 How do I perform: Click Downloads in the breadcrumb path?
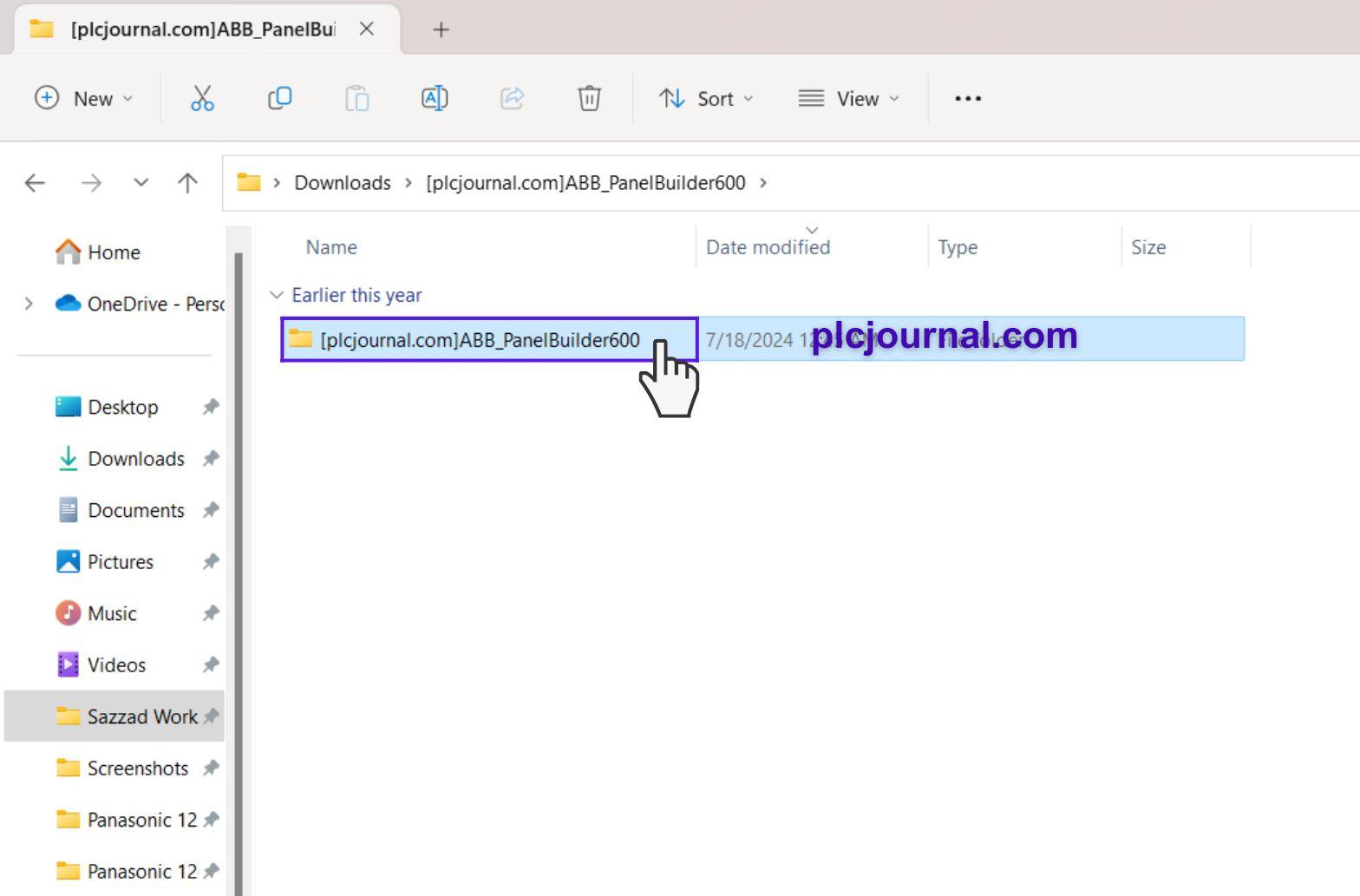[x=343, y=183]
